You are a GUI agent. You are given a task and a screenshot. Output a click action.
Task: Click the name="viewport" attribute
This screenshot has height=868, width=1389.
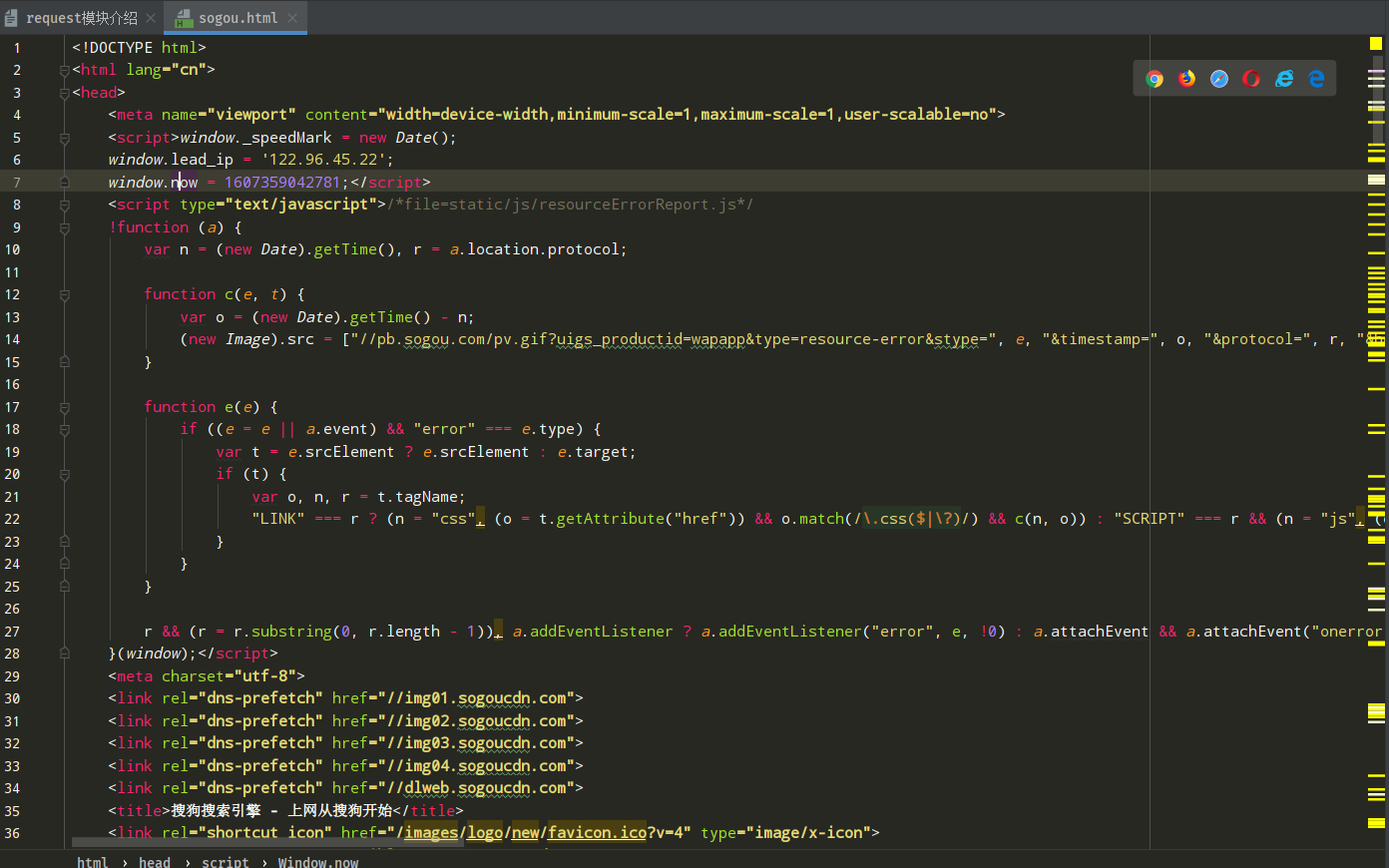[229, 115]
